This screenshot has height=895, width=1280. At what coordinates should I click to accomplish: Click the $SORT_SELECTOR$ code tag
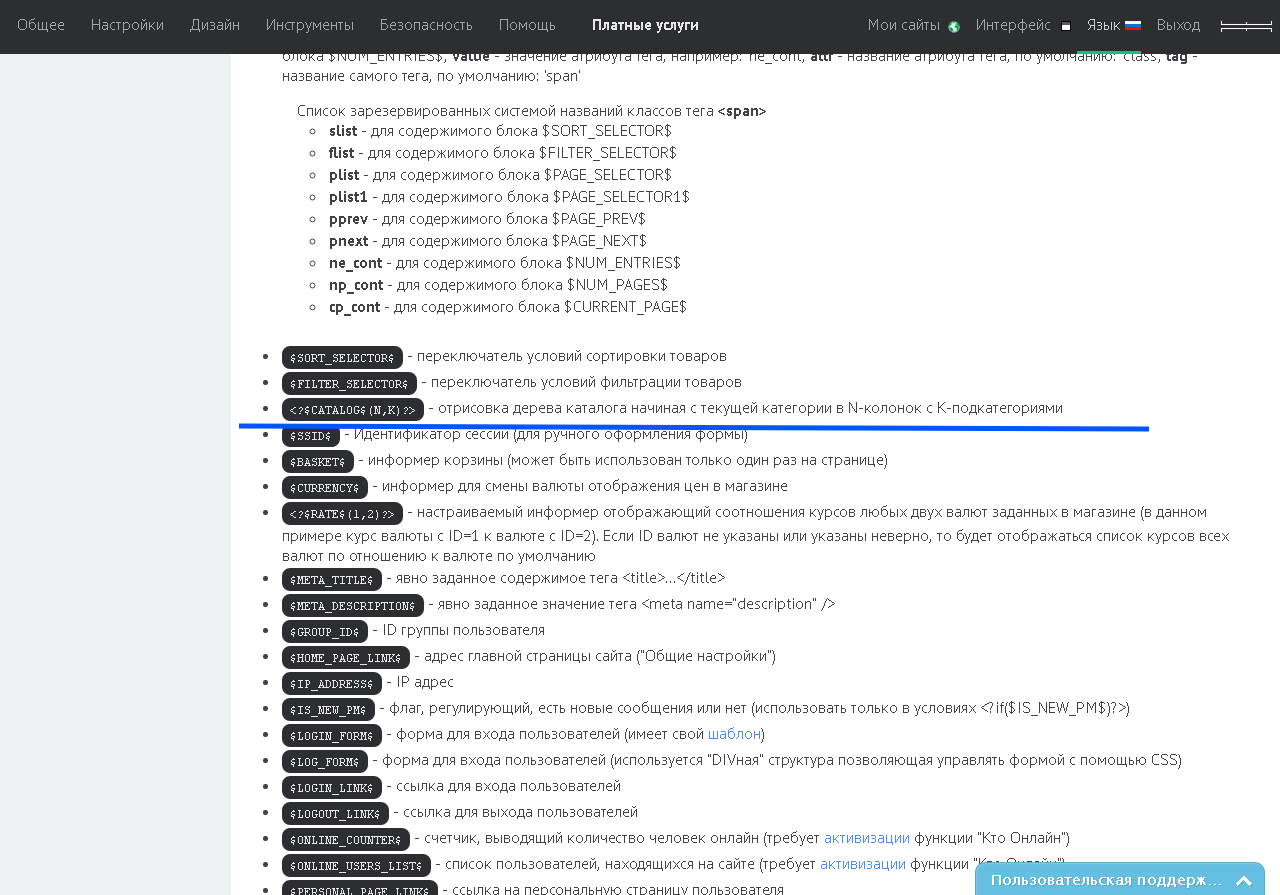[x=342, y=358]
